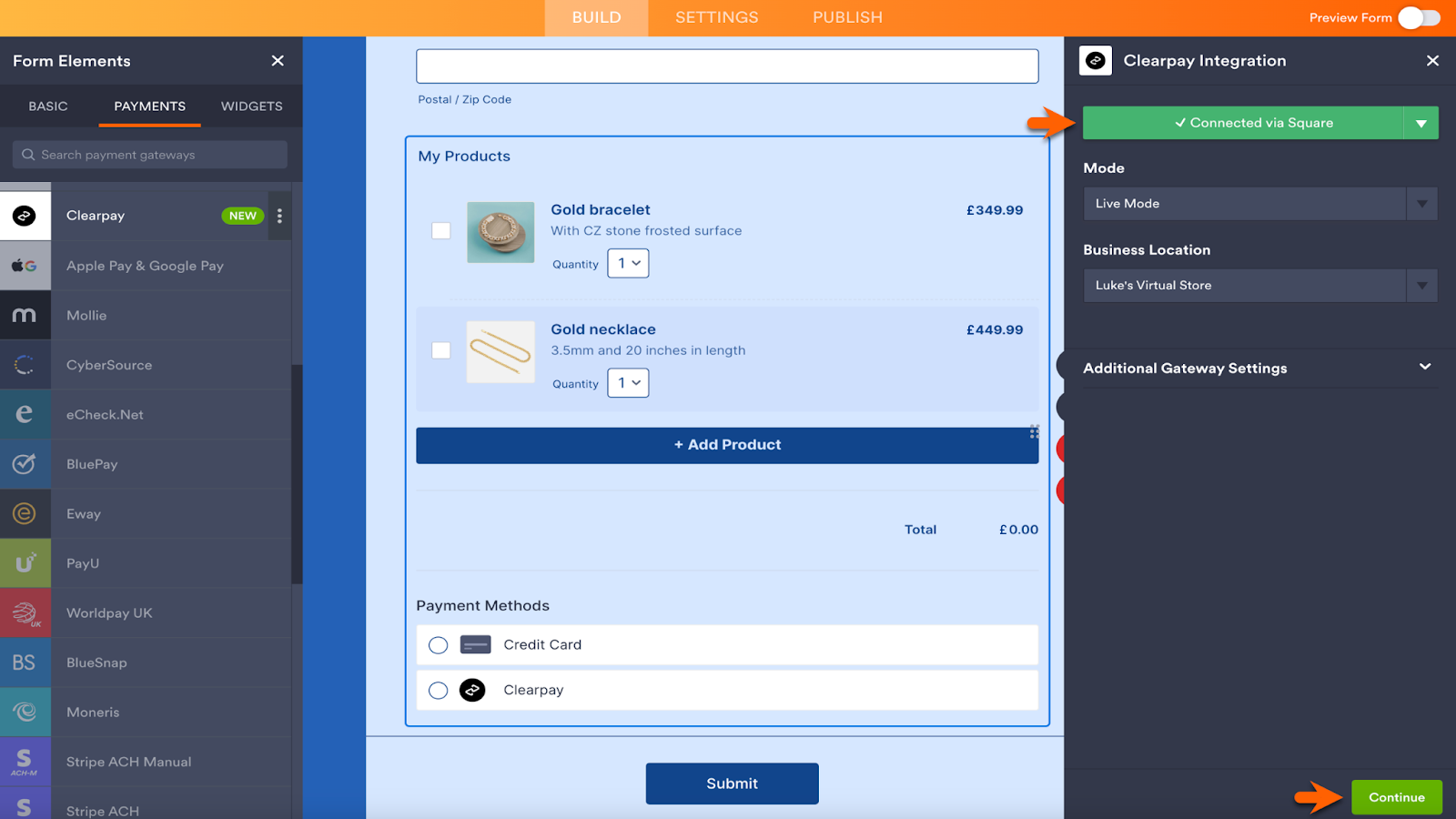The height and width of the screenshot is (819, 1456).
Task: Close the Clearpay Integration panel
Action: 1432,61
